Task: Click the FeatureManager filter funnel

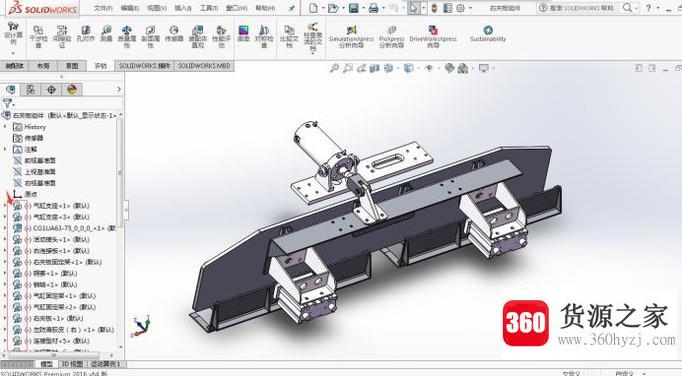Action: [x=7, y=103]
